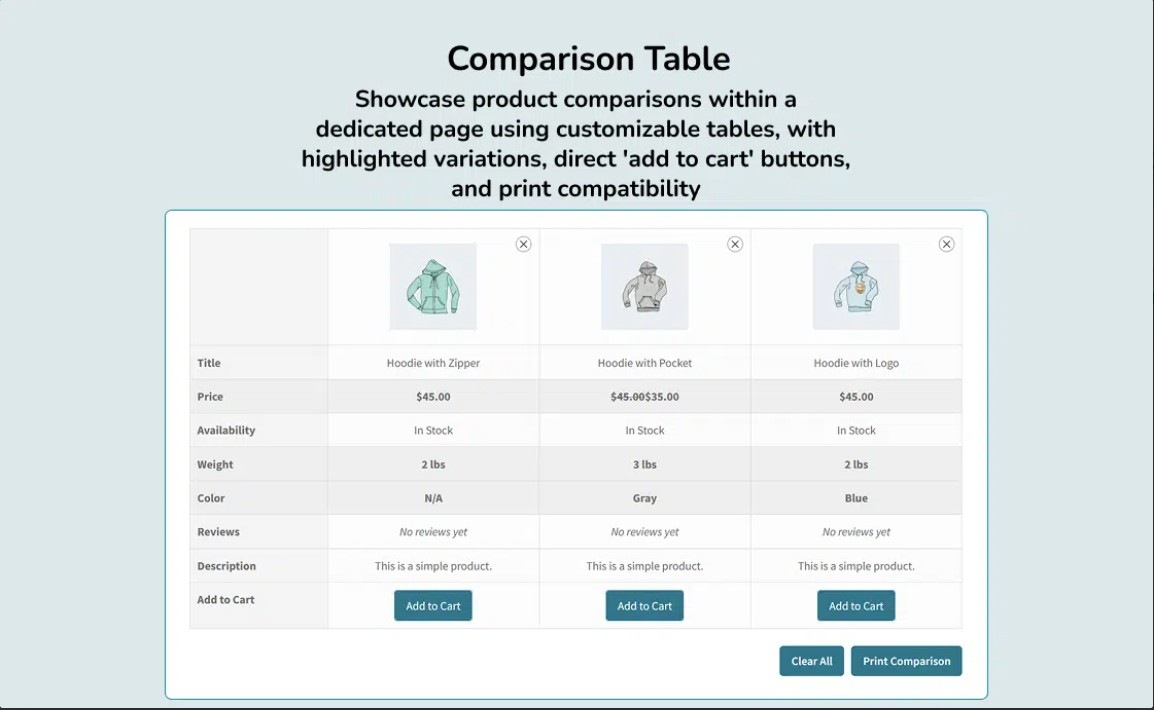The image size is (1154, 710).
Task: Select the Gray color value
Action: (645, 498)
